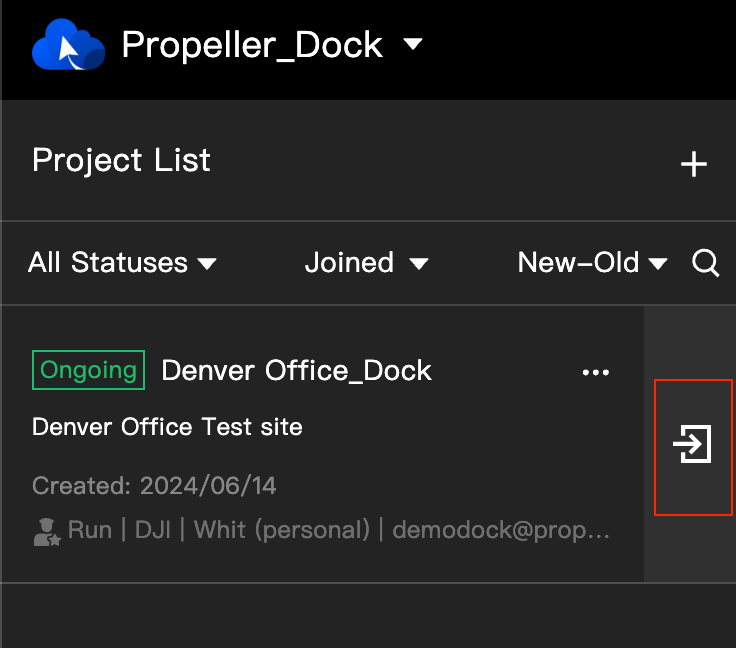Image resolution: width=736 pixels, height=648 pixels.
Task: Click the project admin user icon
Action: [47, 532]
